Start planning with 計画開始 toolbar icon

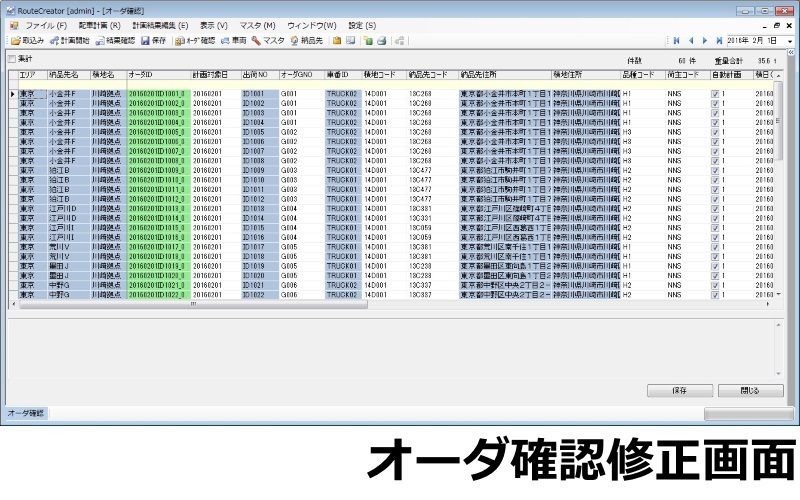pyautogui.click(x=69, y=41)
